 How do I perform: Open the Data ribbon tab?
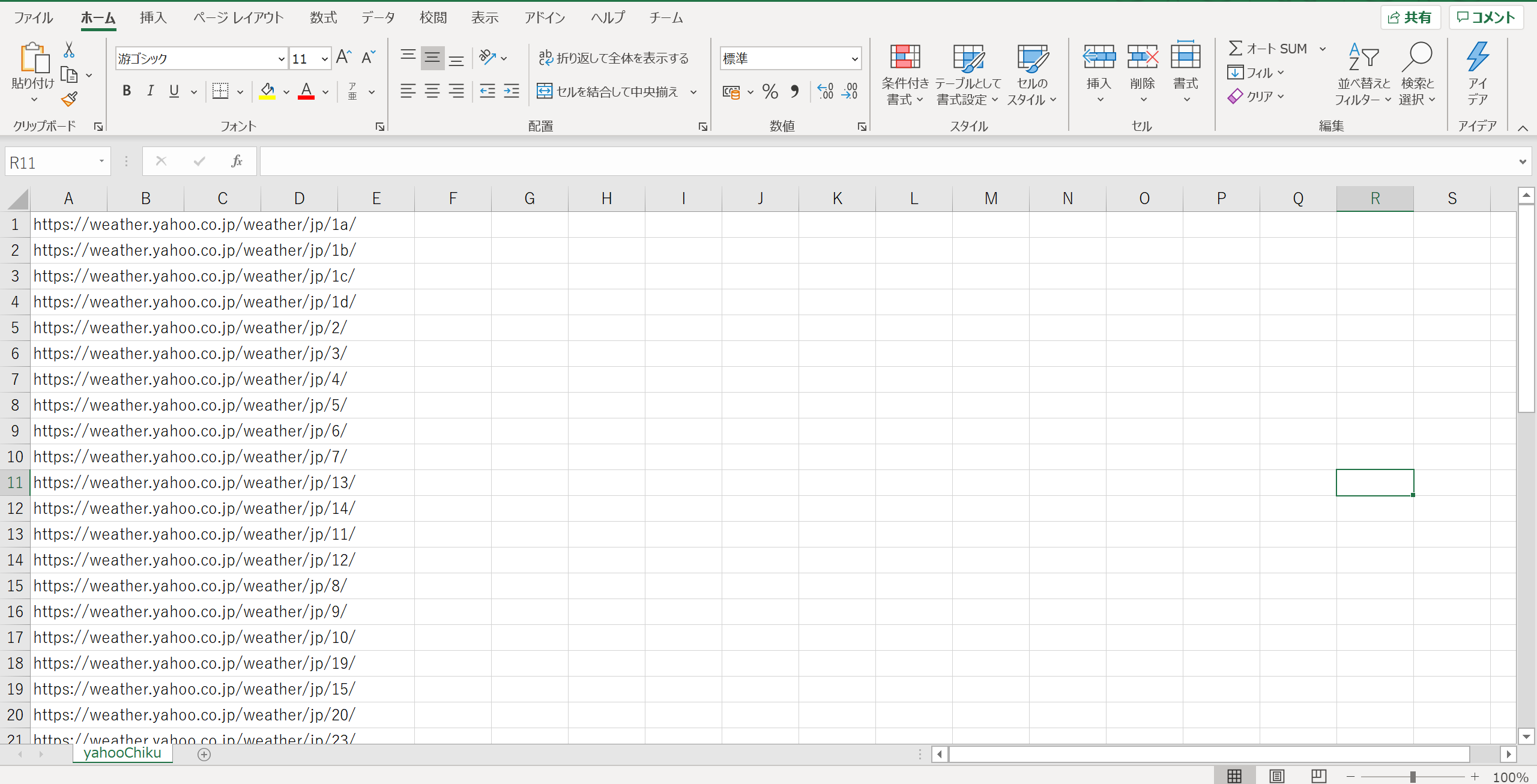(378, 18)
